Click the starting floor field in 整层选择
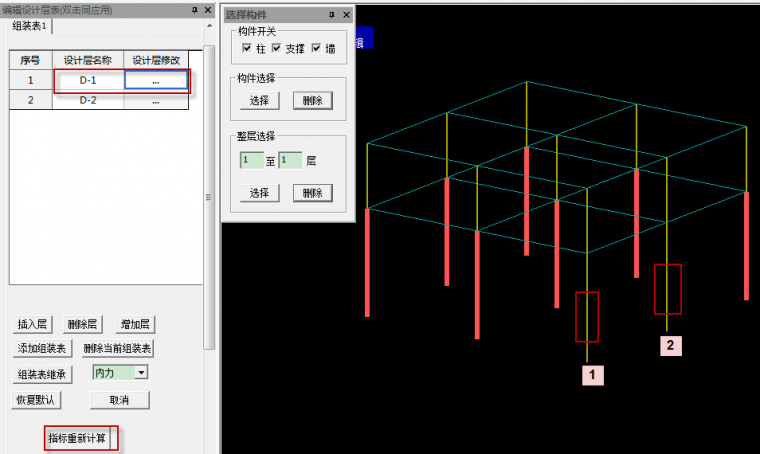760x454 pixels. pos(251,160)
